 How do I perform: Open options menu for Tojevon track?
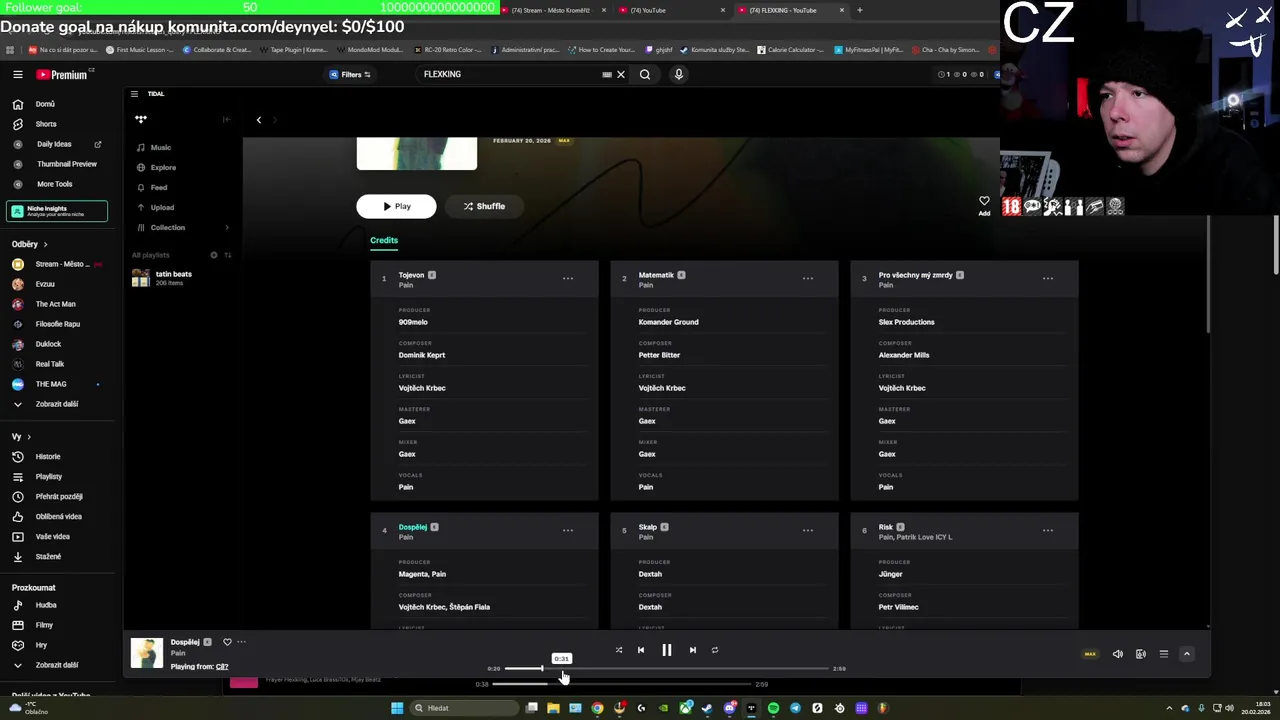[568, 278]
